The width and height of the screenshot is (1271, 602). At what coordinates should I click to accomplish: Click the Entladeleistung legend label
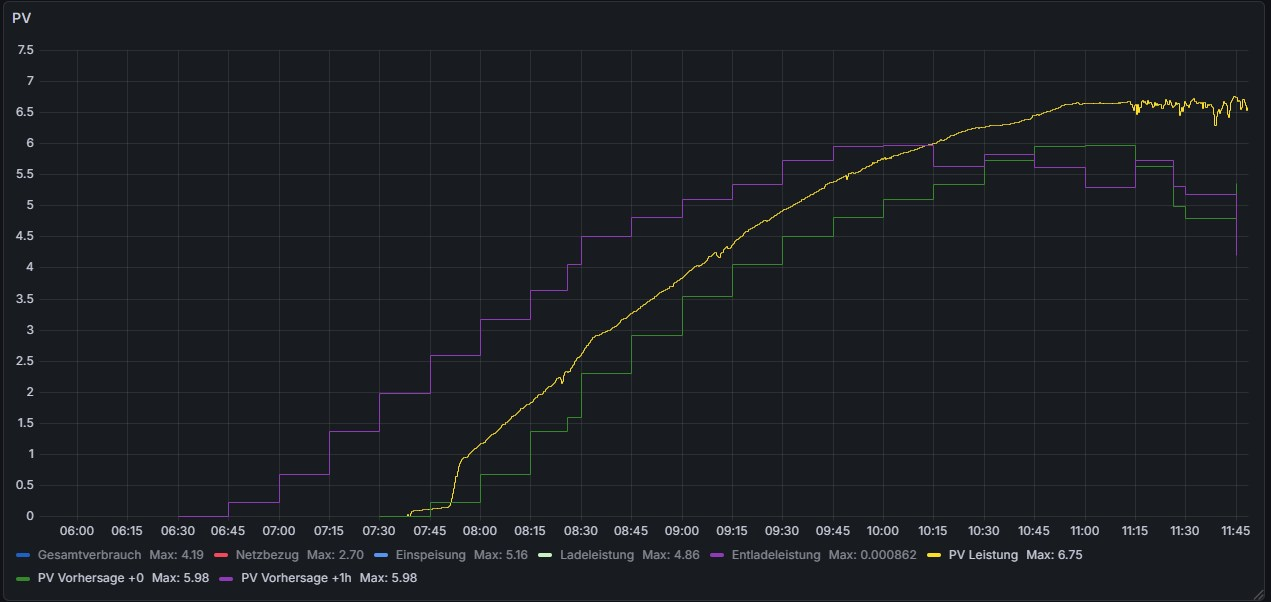coord(776,555)
